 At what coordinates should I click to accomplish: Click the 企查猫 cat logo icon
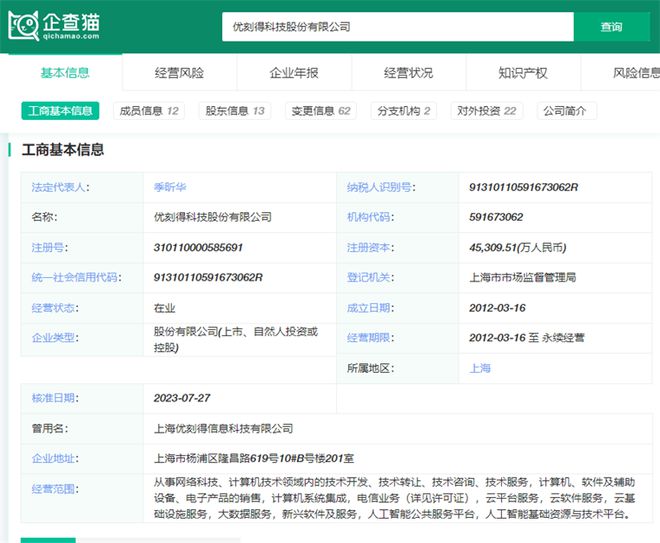coord(24,26)
